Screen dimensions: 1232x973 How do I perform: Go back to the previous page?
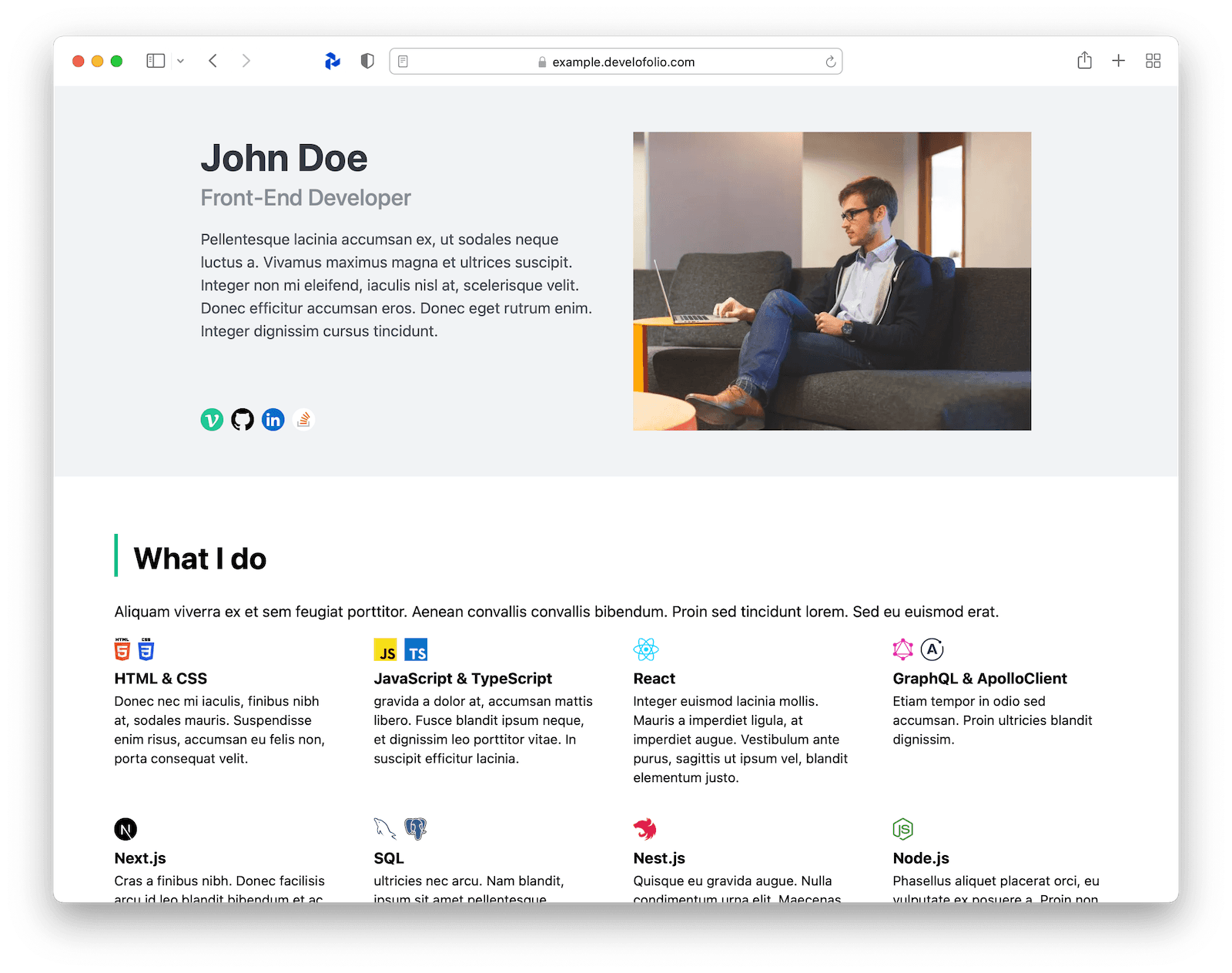(x=213, y=61)
